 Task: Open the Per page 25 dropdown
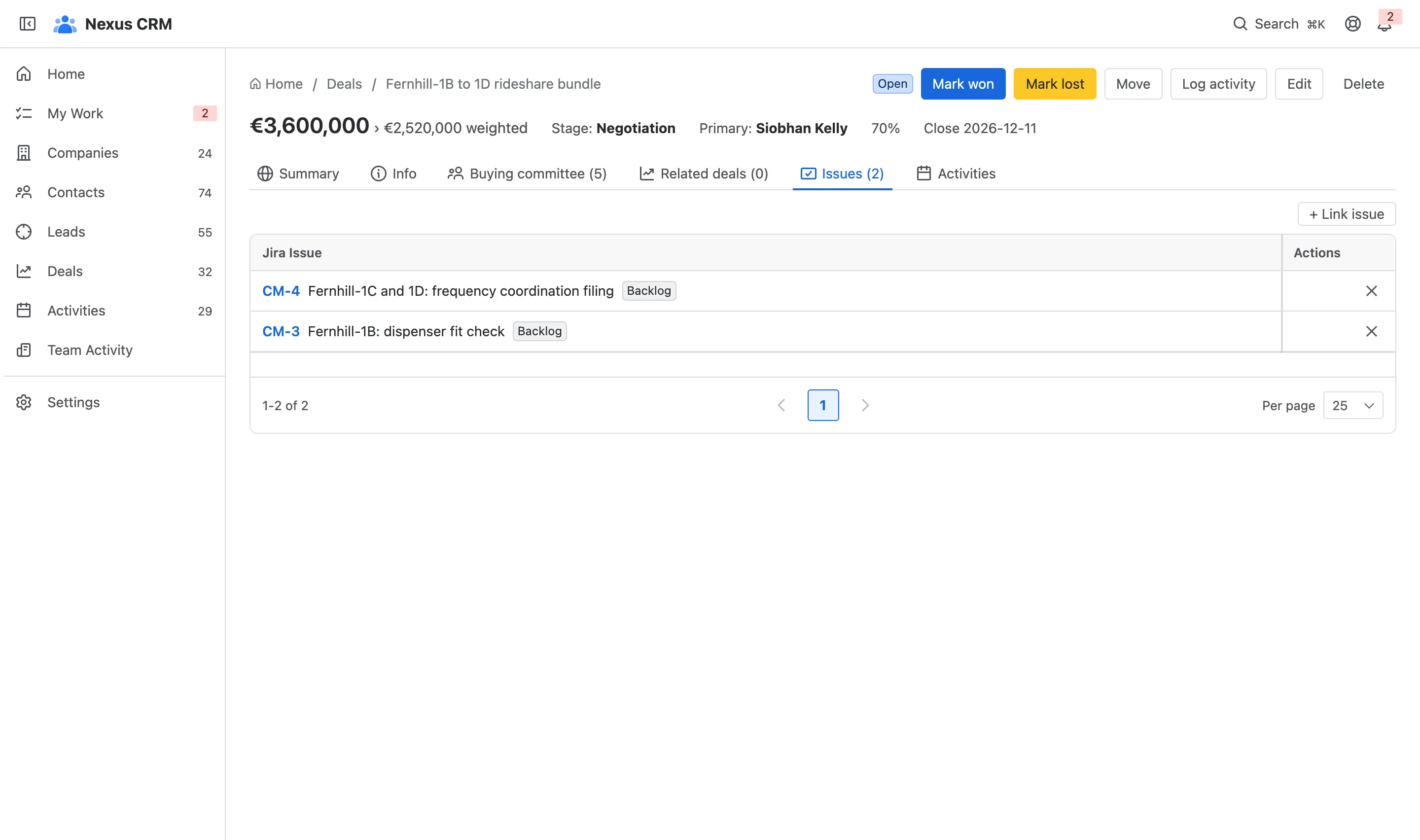pyautogui.click(x=1352, y=405)
